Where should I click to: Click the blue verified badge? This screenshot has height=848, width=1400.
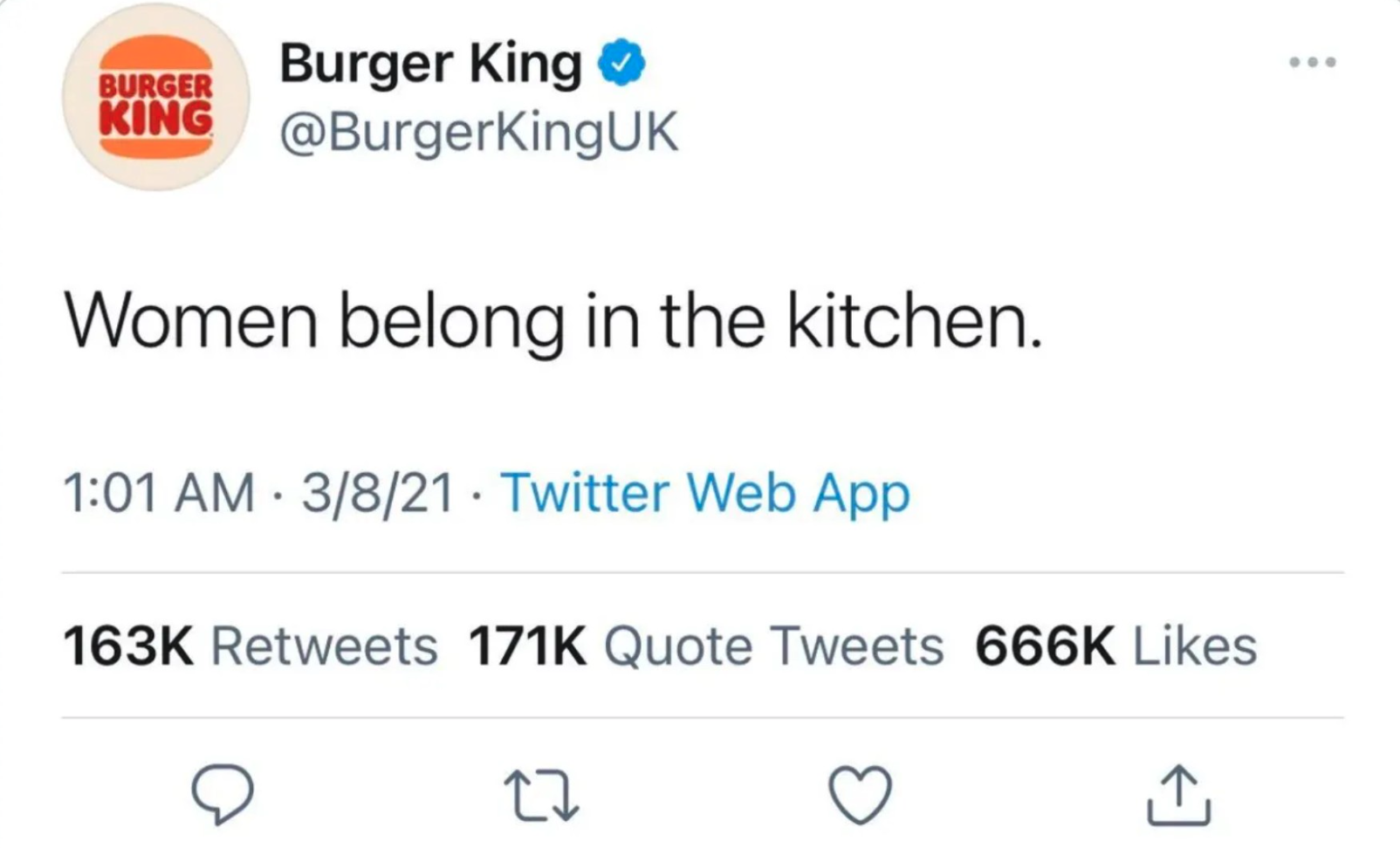click(x=621, y=63)
